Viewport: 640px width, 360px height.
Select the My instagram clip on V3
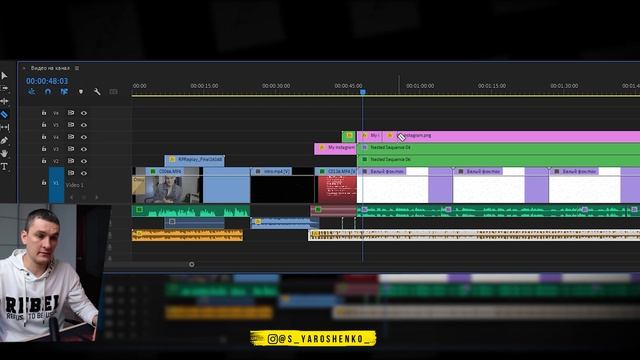335,149
